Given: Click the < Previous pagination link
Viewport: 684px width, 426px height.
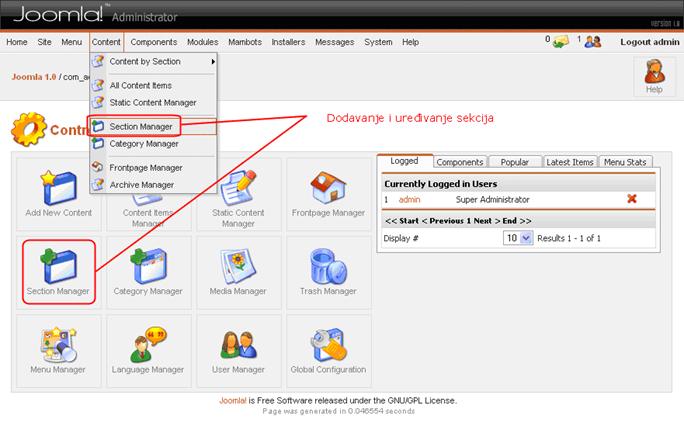Looking at the screenshot, I should [x=443, y=221].
